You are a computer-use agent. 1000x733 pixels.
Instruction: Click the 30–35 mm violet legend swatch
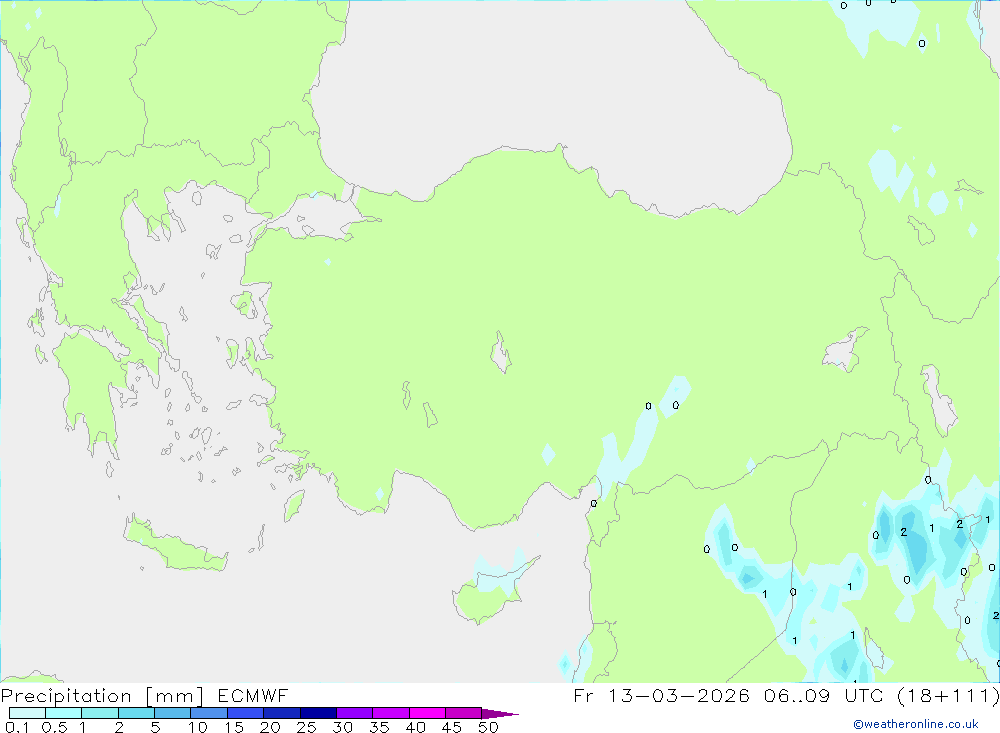coord(355,713)
